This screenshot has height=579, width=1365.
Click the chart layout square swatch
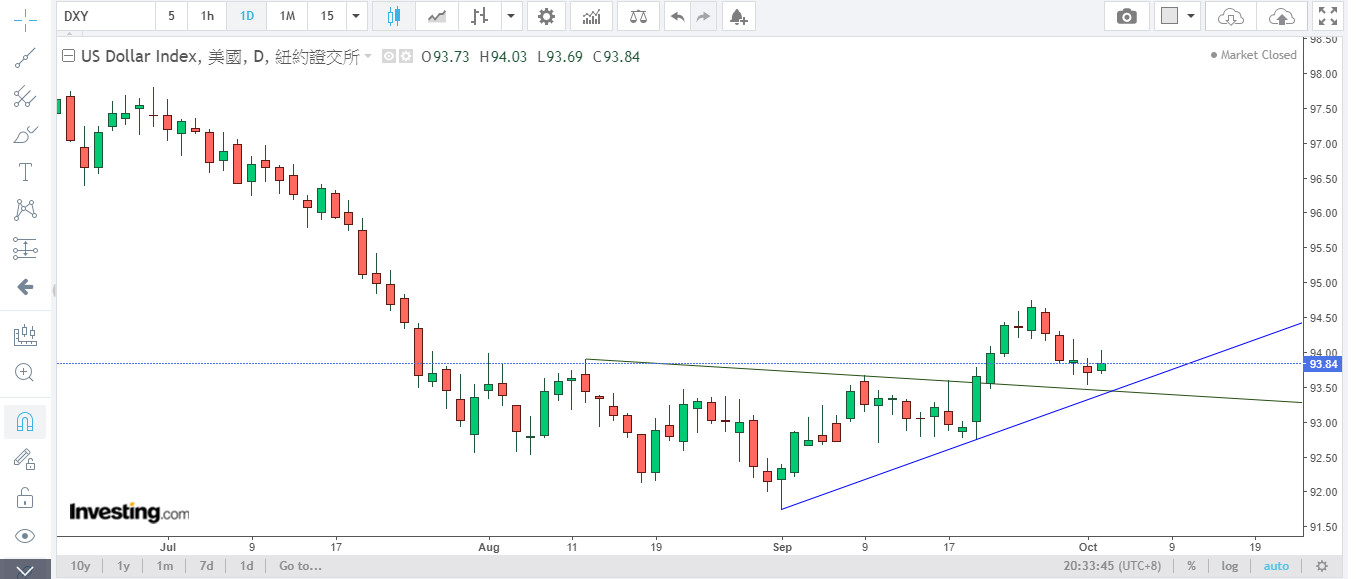(x=1169, y=16)
